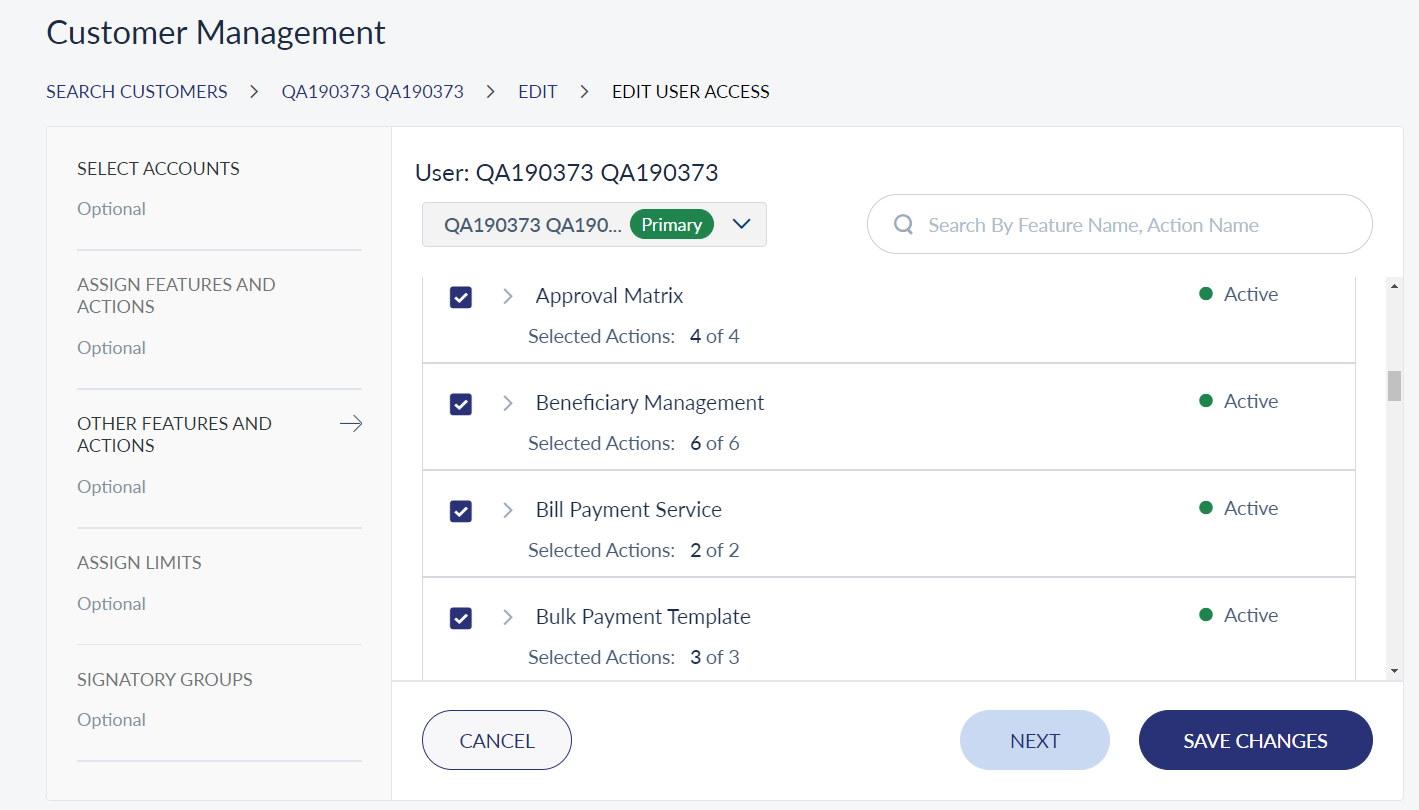Click the scrollbar down arrow

pos(1394,670)
